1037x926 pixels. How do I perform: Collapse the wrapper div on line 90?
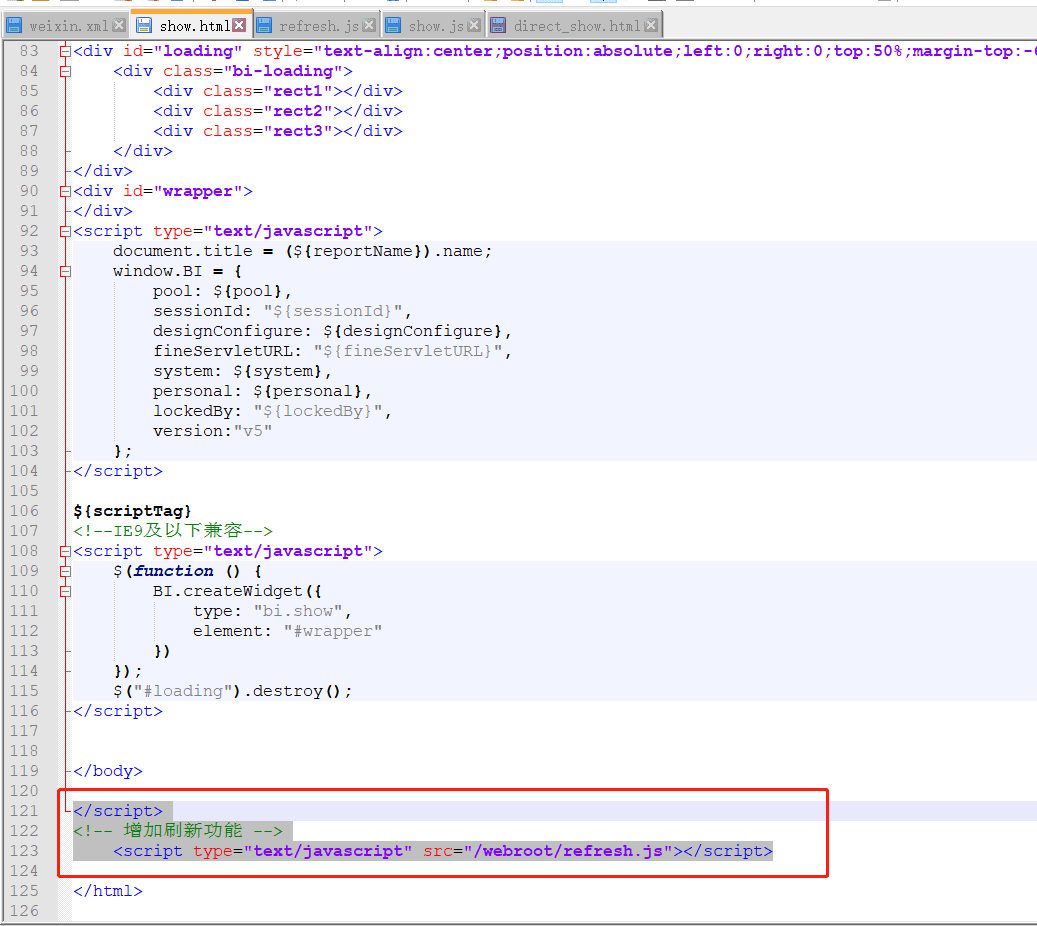(x=65, y=191)
